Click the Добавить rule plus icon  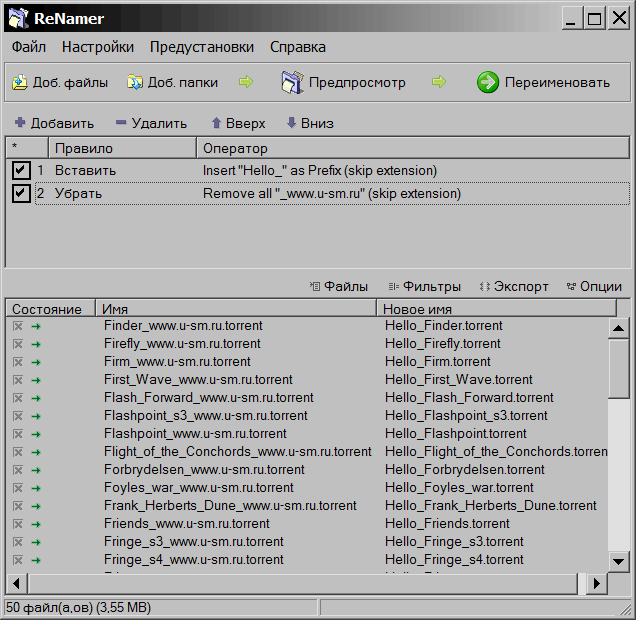20,123
